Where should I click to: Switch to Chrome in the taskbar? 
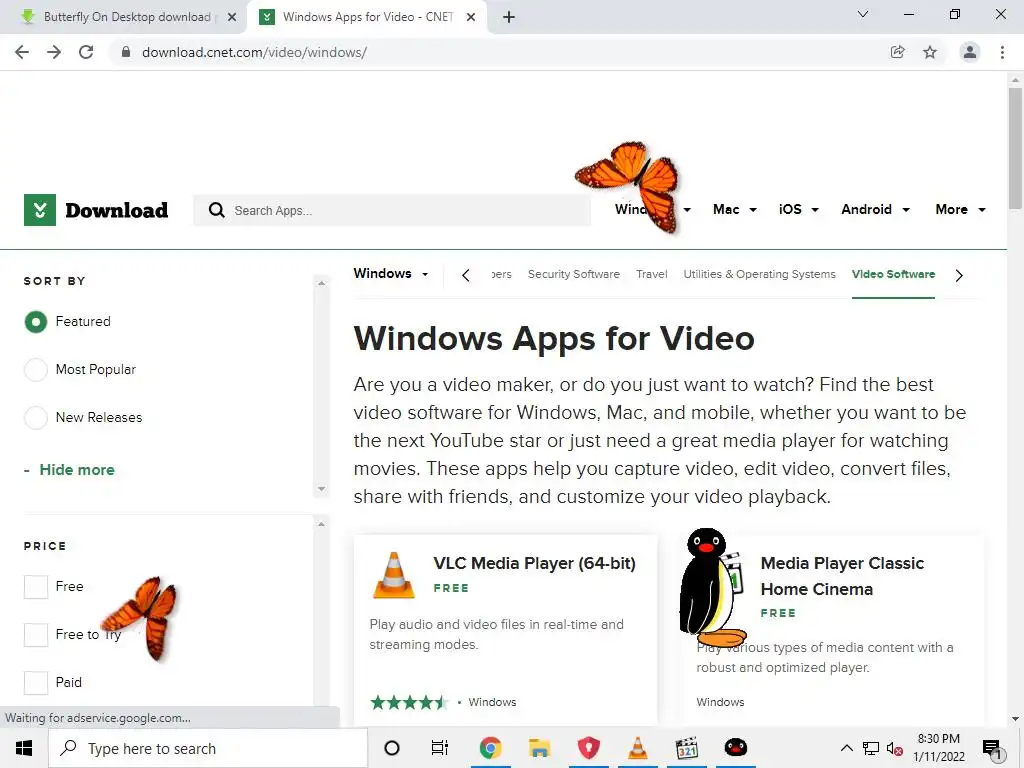click(x=490, y=748)
